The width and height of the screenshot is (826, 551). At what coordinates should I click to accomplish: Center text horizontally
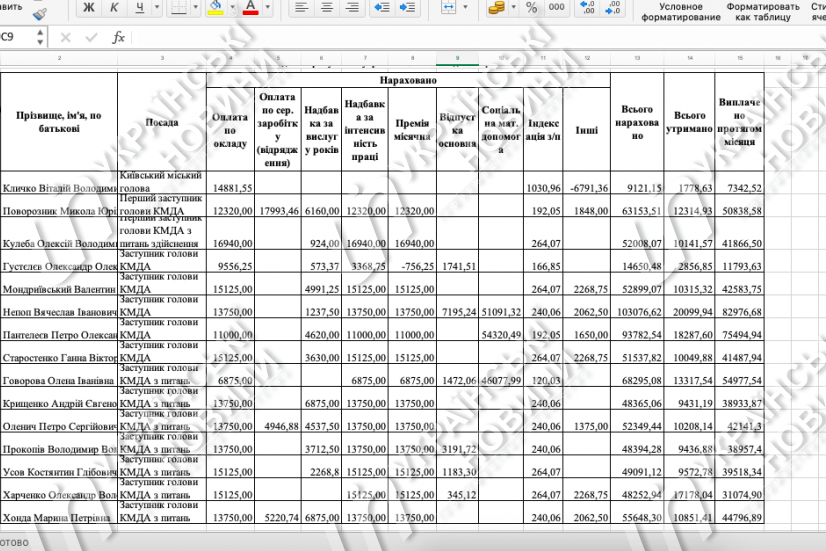(327, 7)
